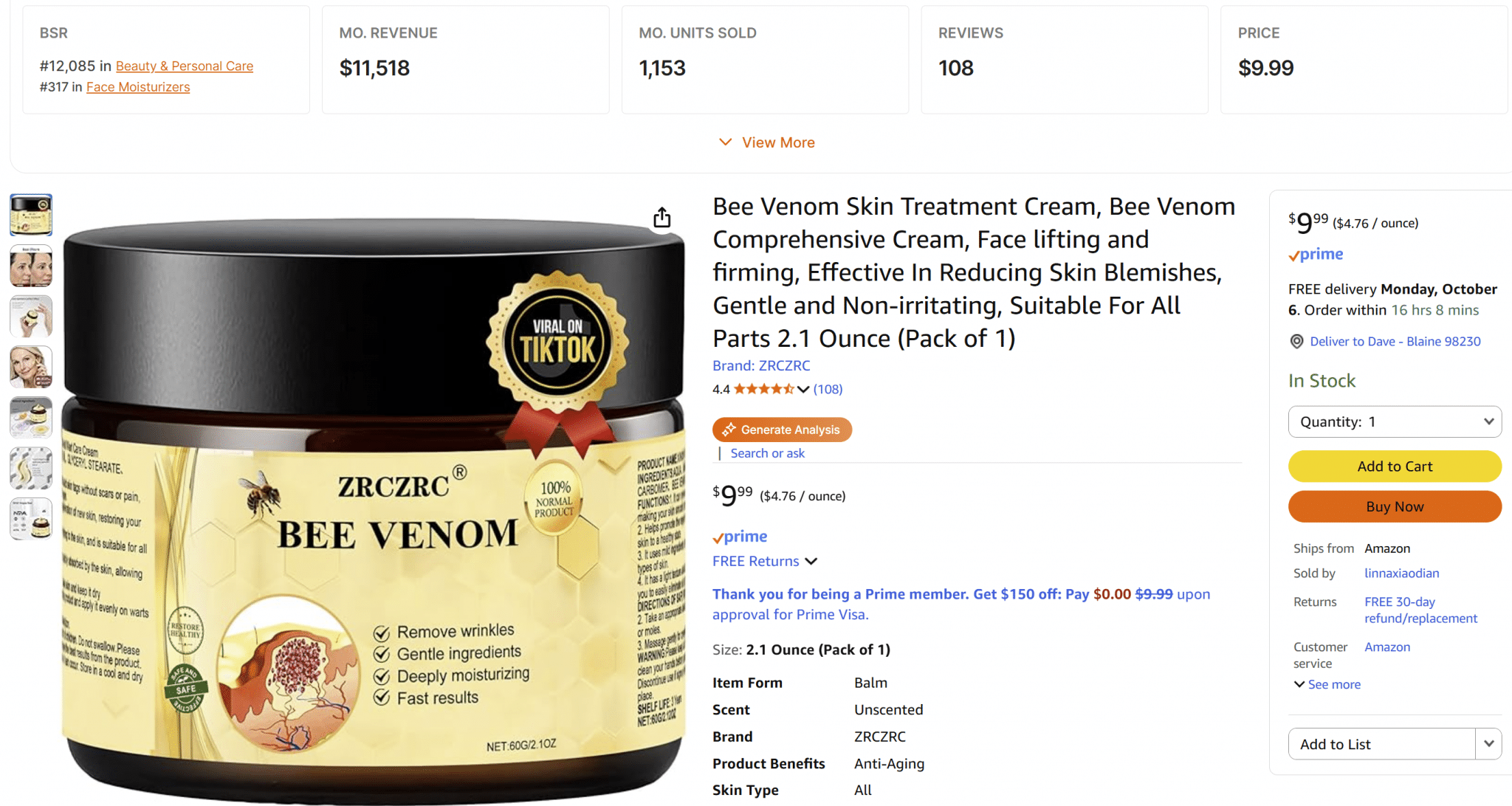Click the Prime logo under the price
The width and height of the screenshot is (1512, 806).
pos(740,537)
